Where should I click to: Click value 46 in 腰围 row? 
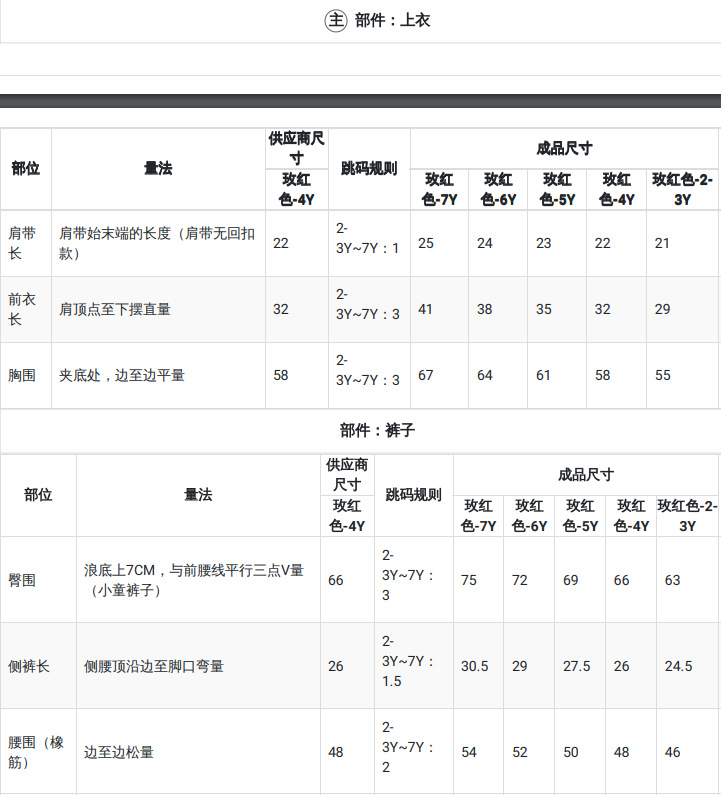pos(673,752)
